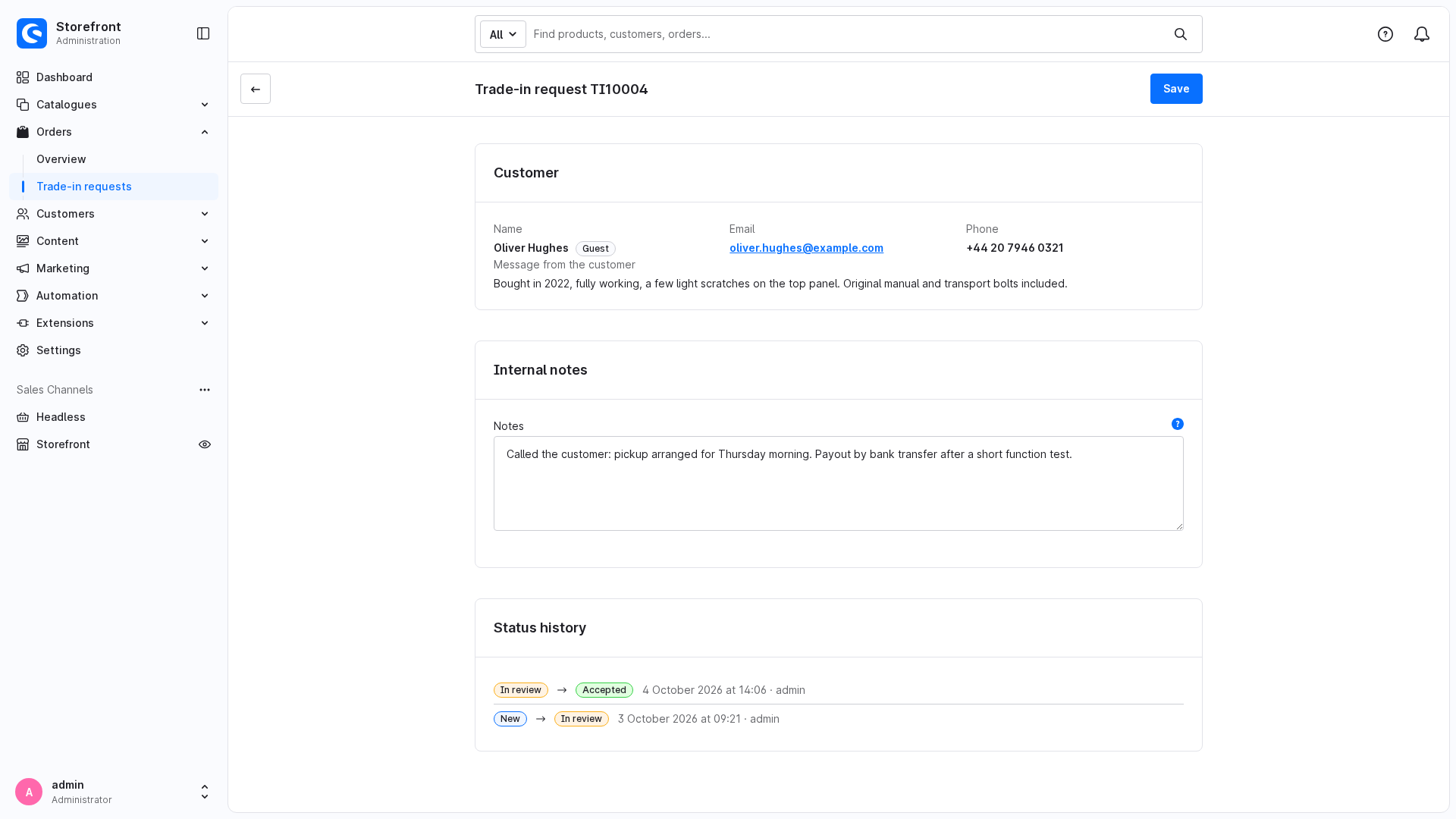Open oliver.hughes@example.com email link
Screen dimensions: 1456x819
pos(806,248)
